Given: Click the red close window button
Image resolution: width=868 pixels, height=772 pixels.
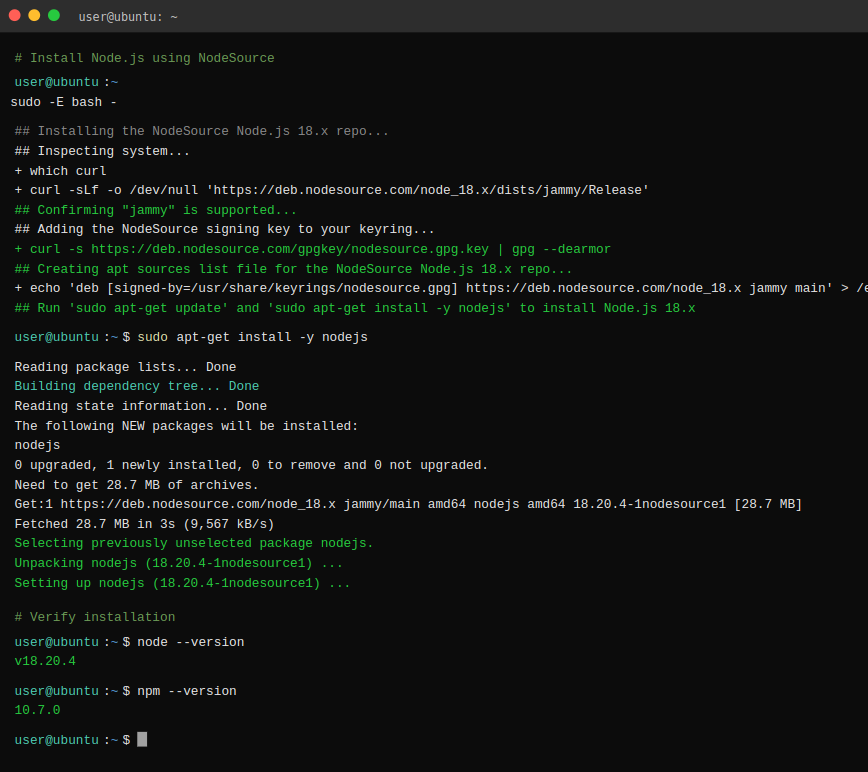Looking at the screenshot, I should [x=15, y=15].
